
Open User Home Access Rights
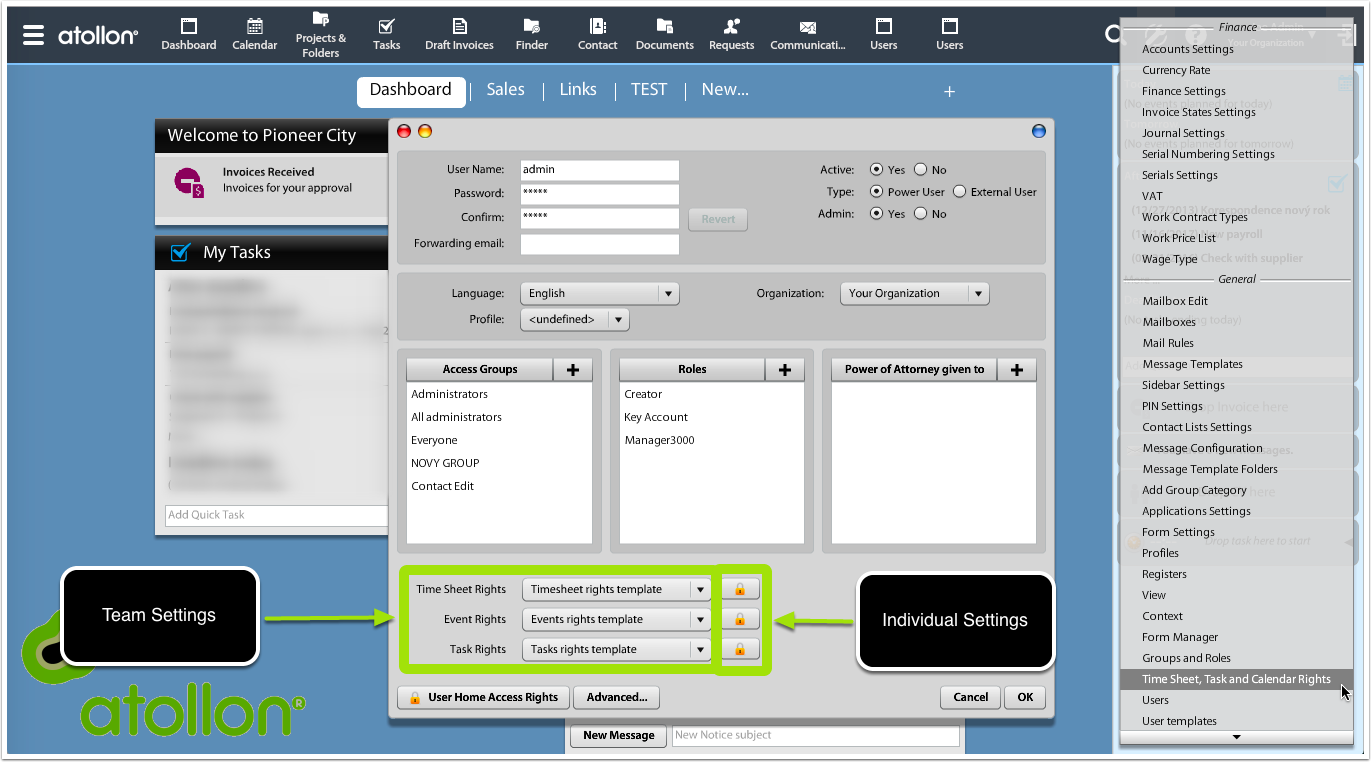(484, 697)
